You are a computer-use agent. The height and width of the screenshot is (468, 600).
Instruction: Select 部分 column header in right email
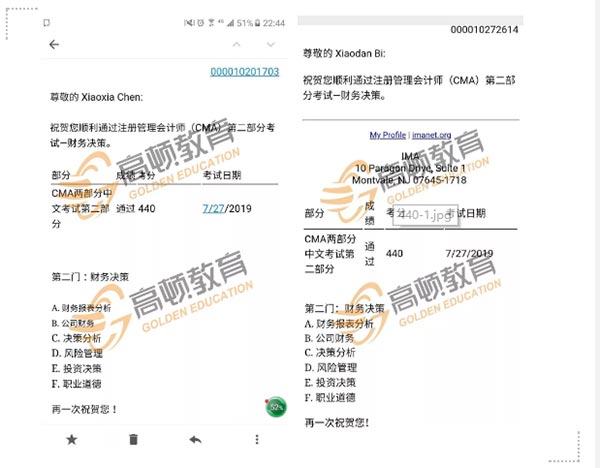pos(314,213)
